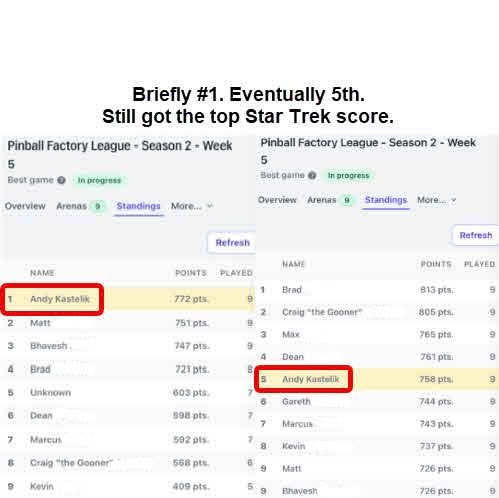Image resolution: width=499 pixels, height=498 pixels.
Task: Click the POINTS column header in right panel
Action: click(436, 264)
